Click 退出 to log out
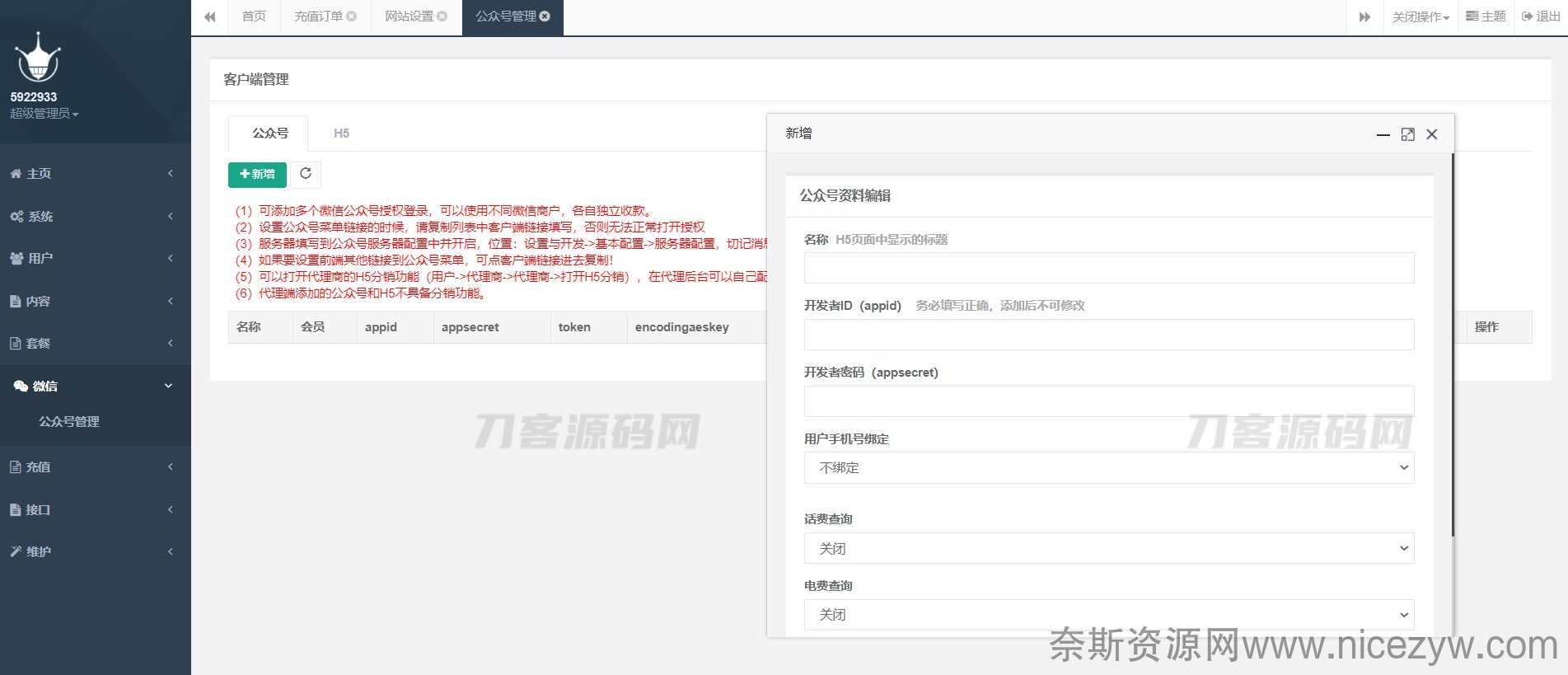The width and height of the screenshot is (1568, 675). [x=1541, y=16]
